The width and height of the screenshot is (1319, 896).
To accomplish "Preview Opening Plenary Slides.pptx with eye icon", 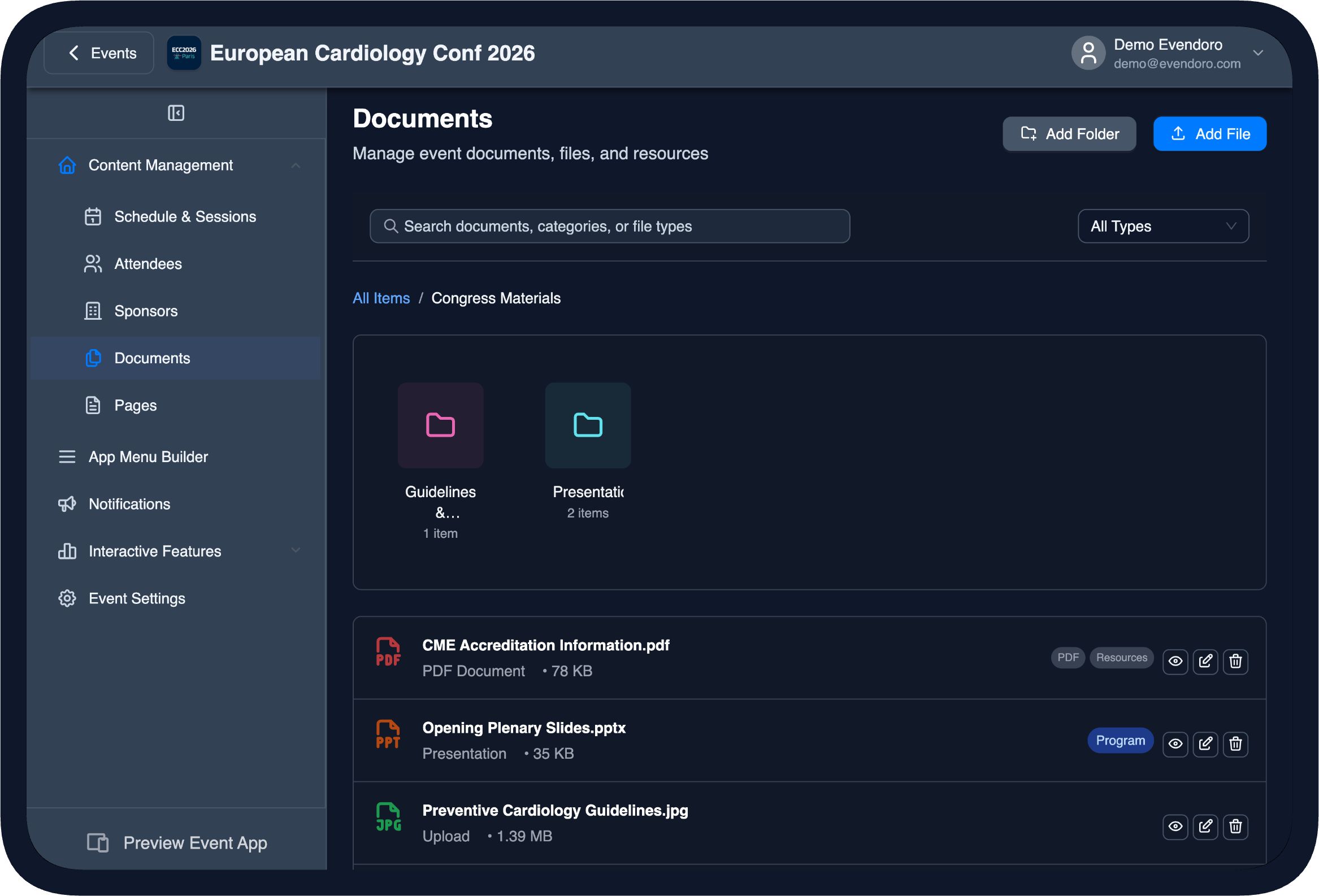I will point(1175,743).
